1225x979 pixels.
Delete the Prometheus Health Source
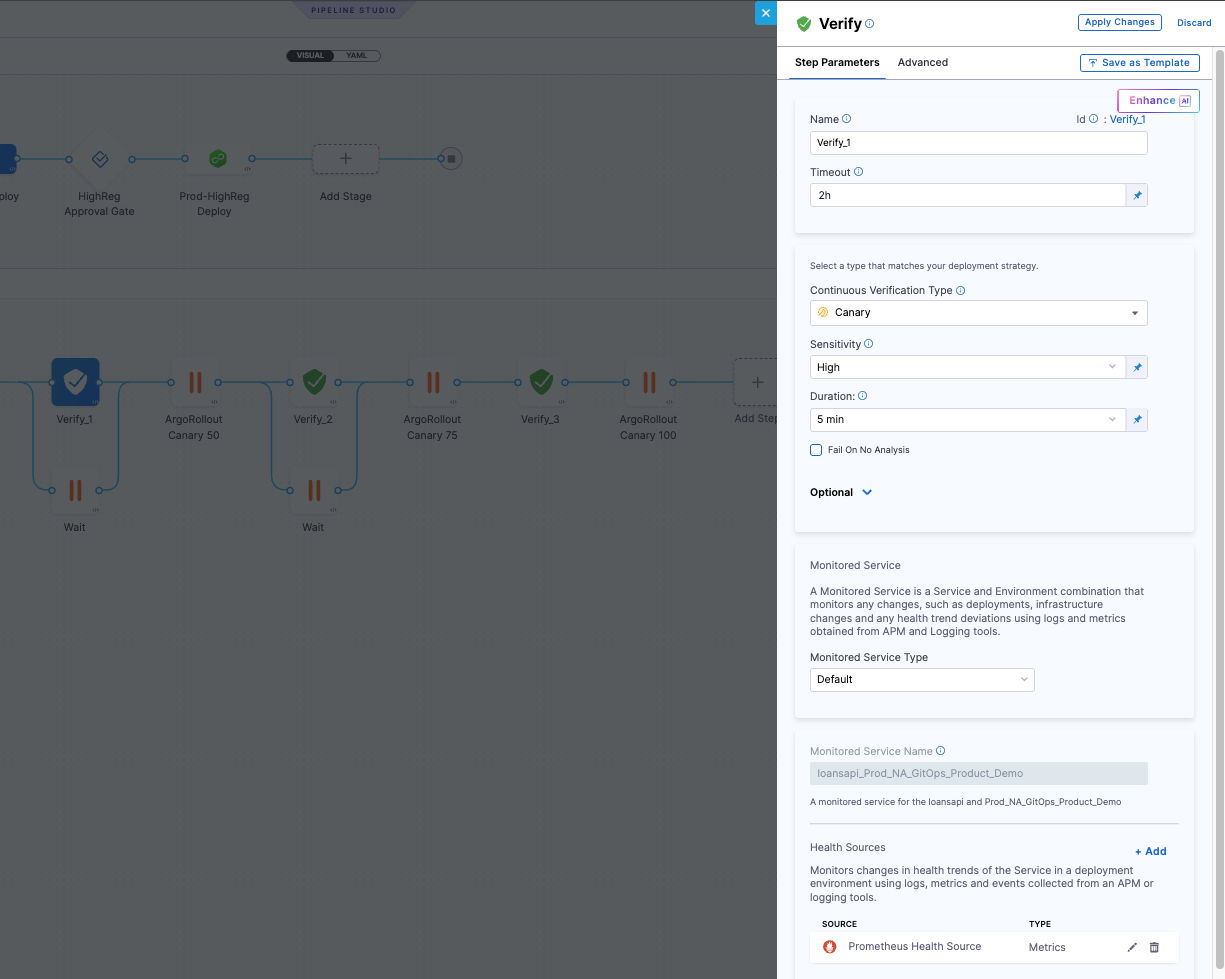click(1154, 947)
